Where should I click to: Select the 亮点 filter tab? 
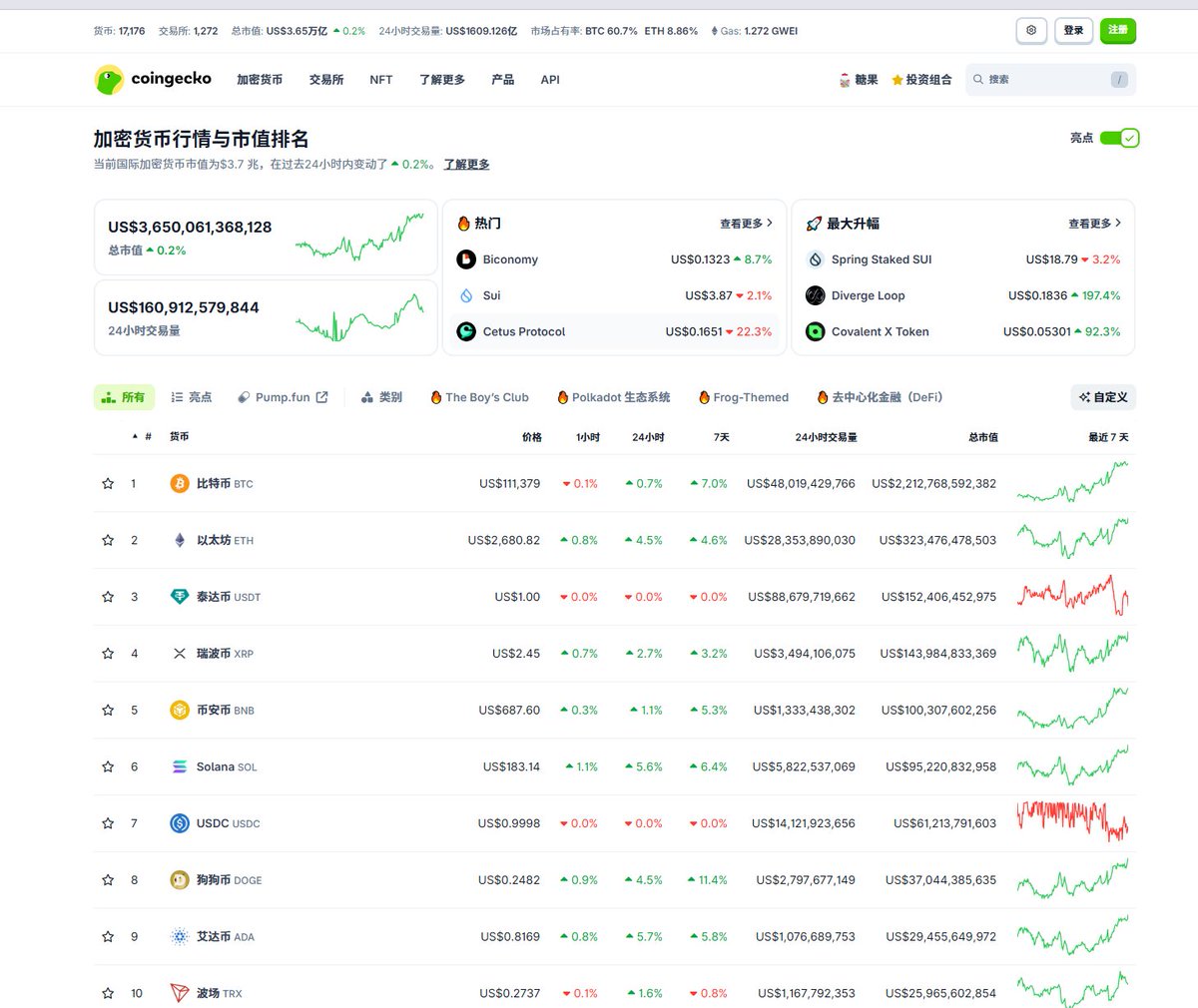tap(191, 397)
